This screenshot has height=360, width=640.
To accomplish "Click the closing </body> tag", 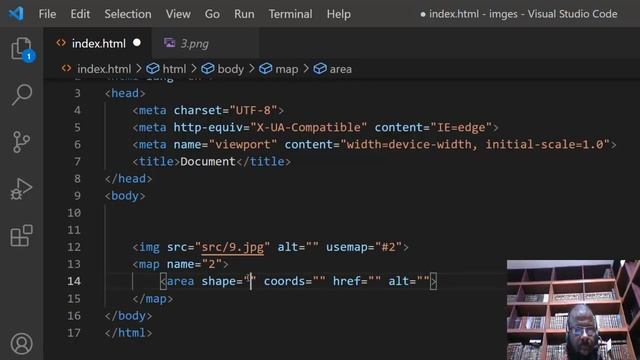I will [128, 316].
